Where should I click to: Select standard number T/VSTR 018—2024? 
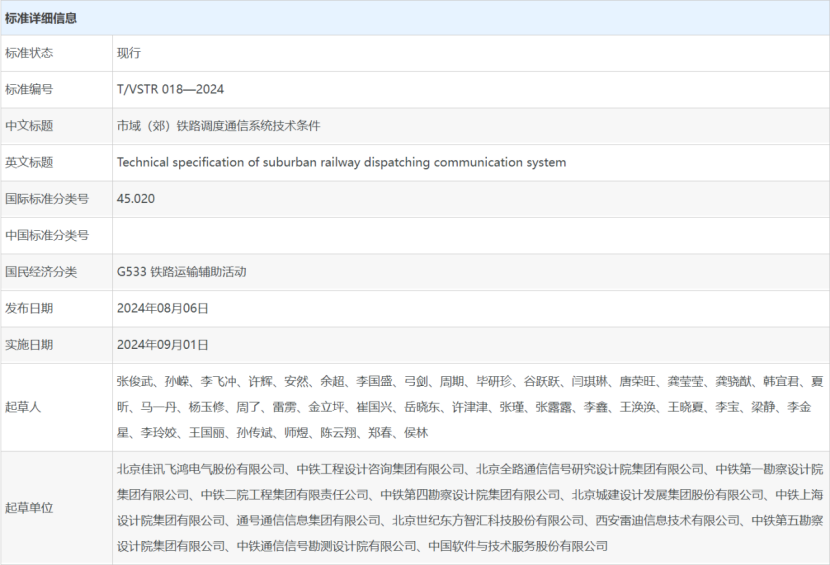click(170, 89)
